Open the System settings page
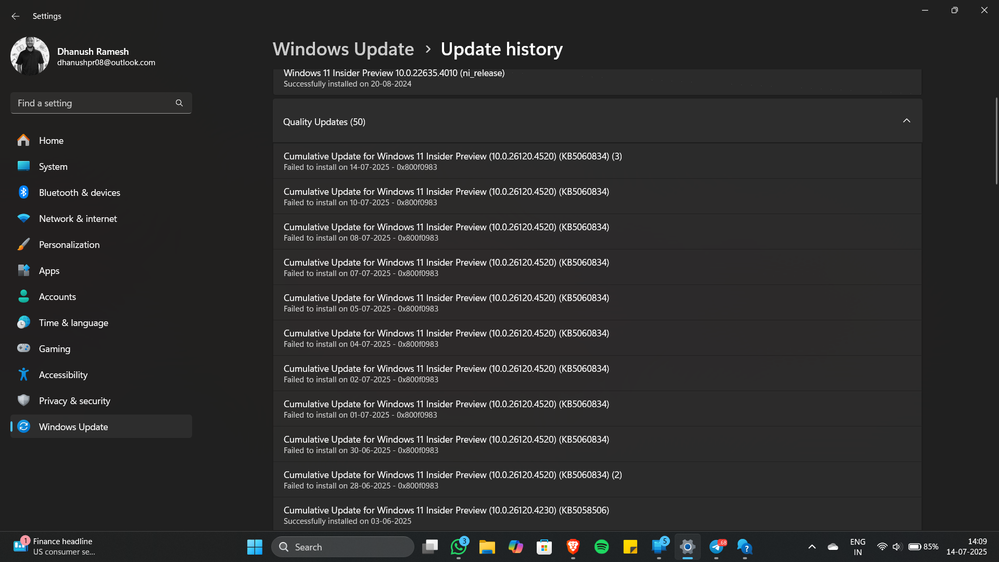The image size is (999, 562). [101, 166]
